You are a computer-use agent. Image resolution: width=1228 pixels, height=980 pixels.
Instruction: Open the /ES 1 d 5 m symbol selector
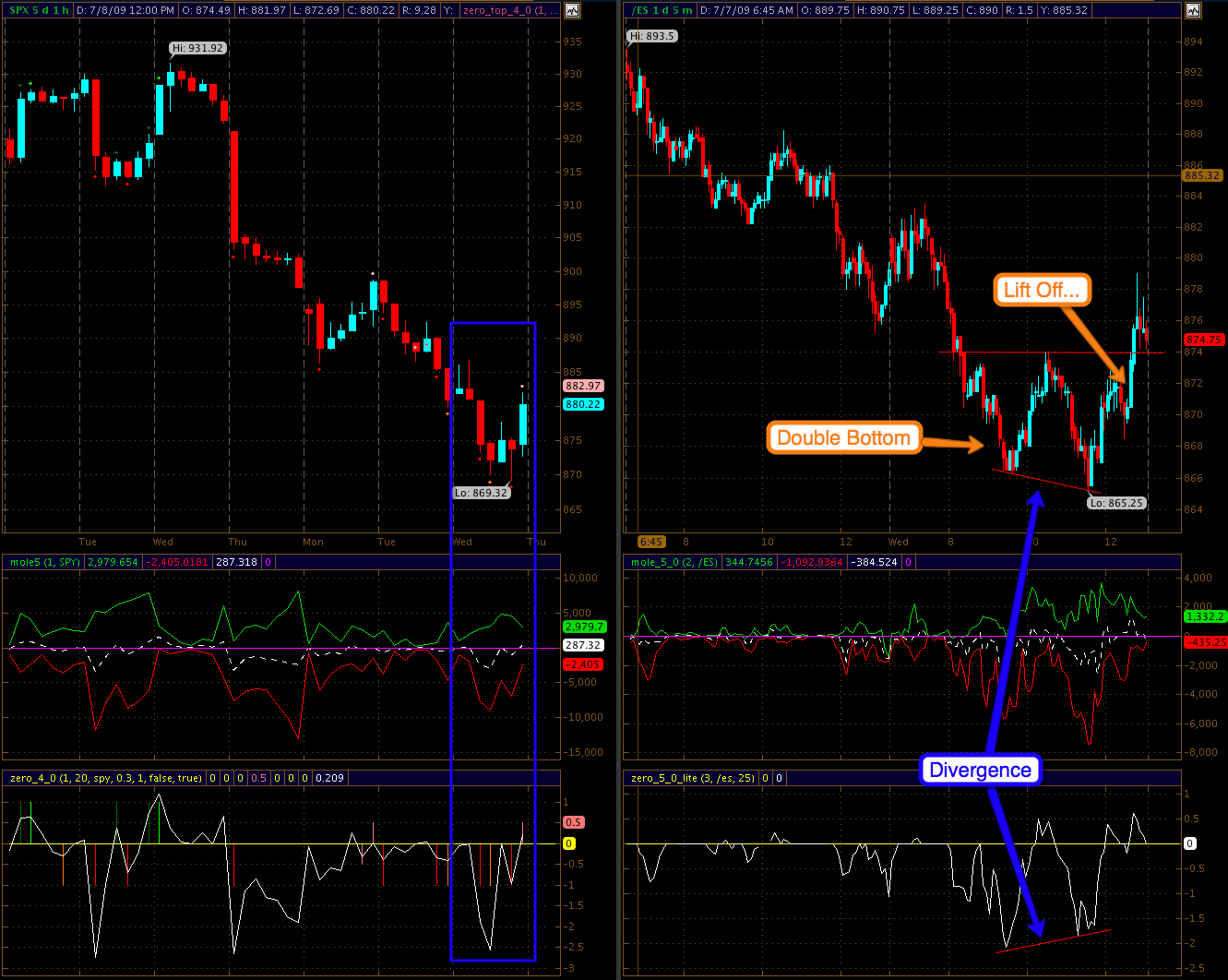662,10
